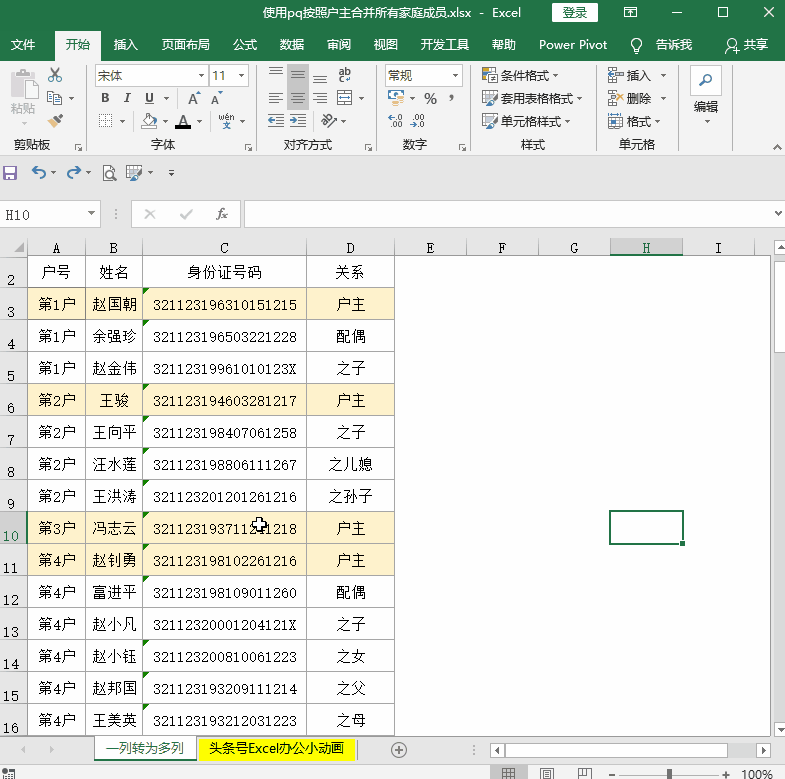Expand the Name Box dropdown

[x=91, y=214]
